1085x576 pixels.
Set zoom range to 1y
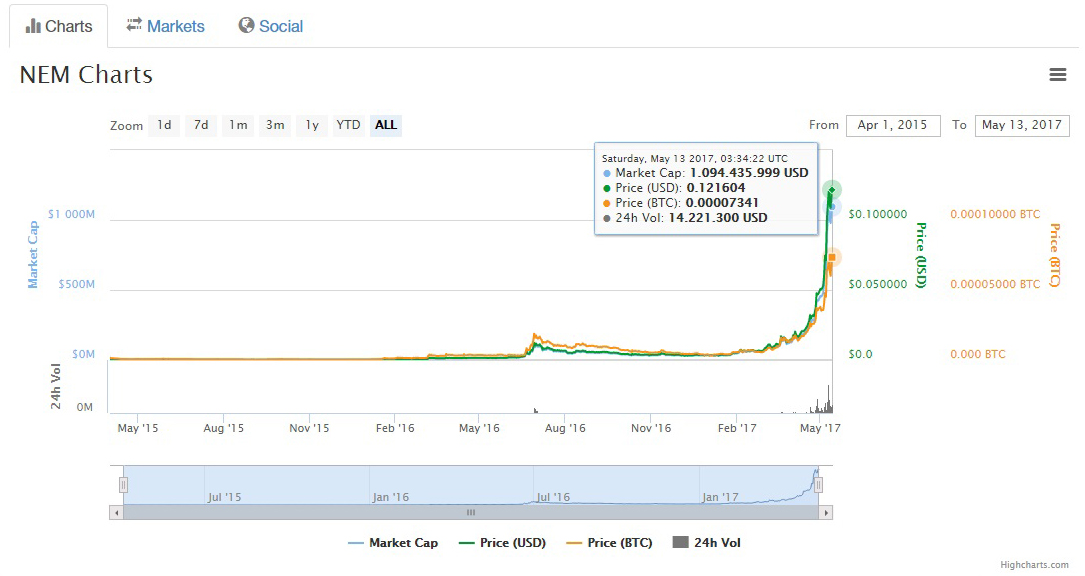click(312, 125)
